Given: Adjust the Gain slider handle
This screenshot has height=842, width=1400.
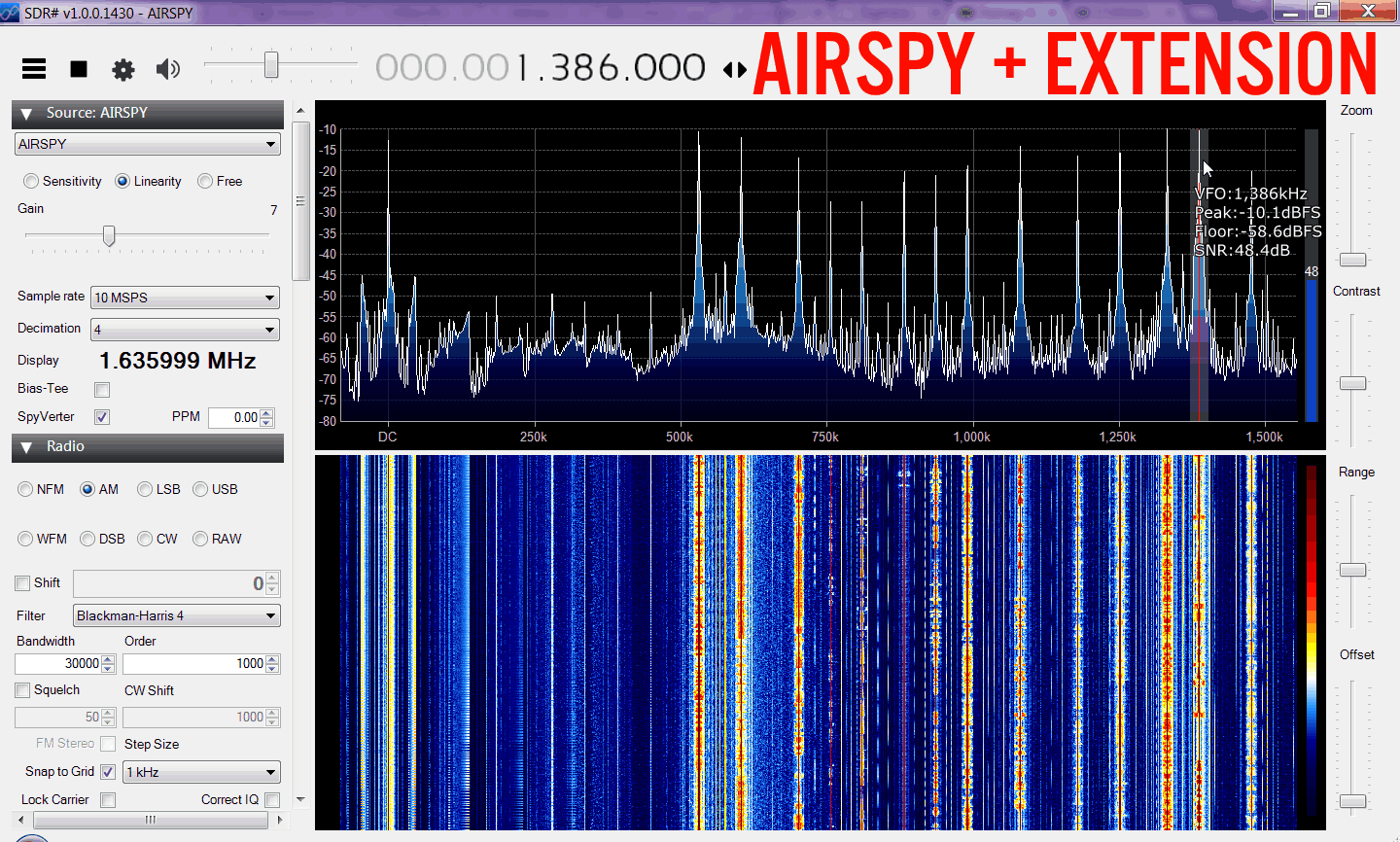Looking at the screenshot, I should click(109, 236).
